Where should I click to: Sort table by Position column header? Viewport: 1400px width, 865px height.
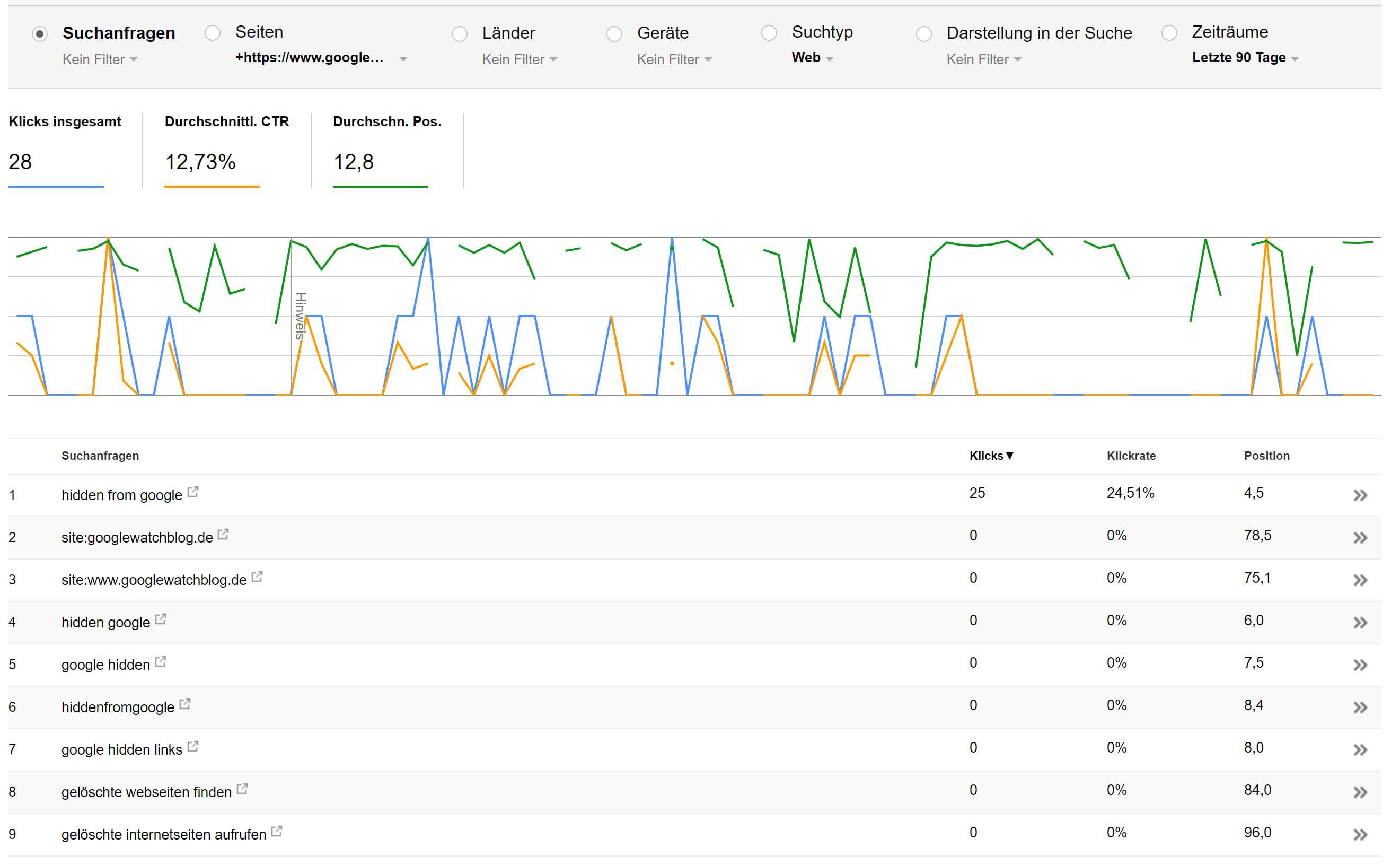(1266, 456)
